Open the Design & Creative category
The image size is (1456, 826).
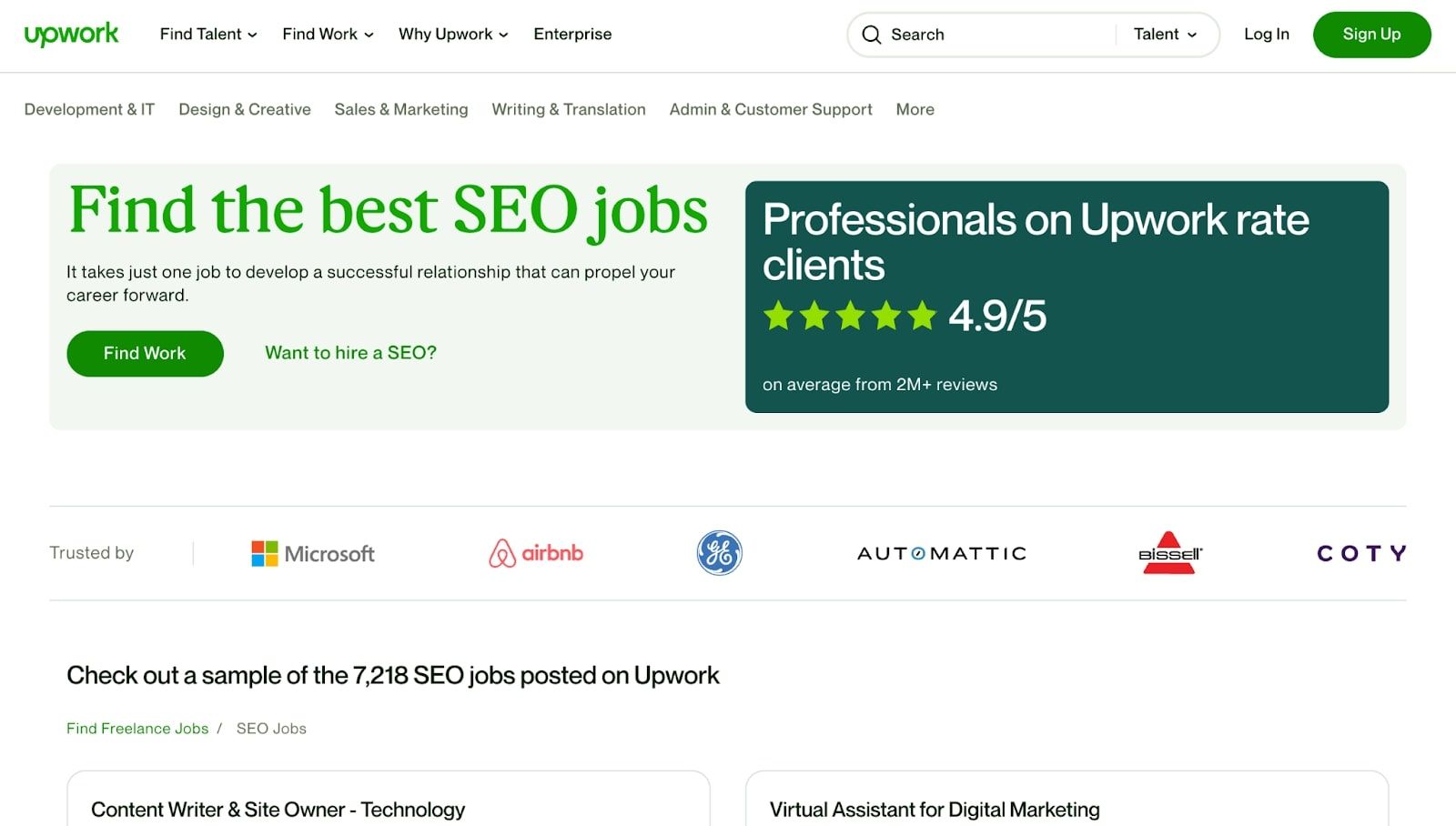pos(245,109)
